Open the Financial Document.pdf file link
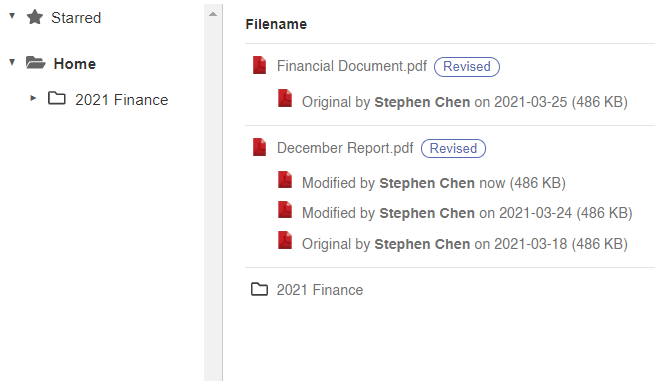The width and height of the screenshot is (655, 381). pyautogui.click(x=352, y=66)
